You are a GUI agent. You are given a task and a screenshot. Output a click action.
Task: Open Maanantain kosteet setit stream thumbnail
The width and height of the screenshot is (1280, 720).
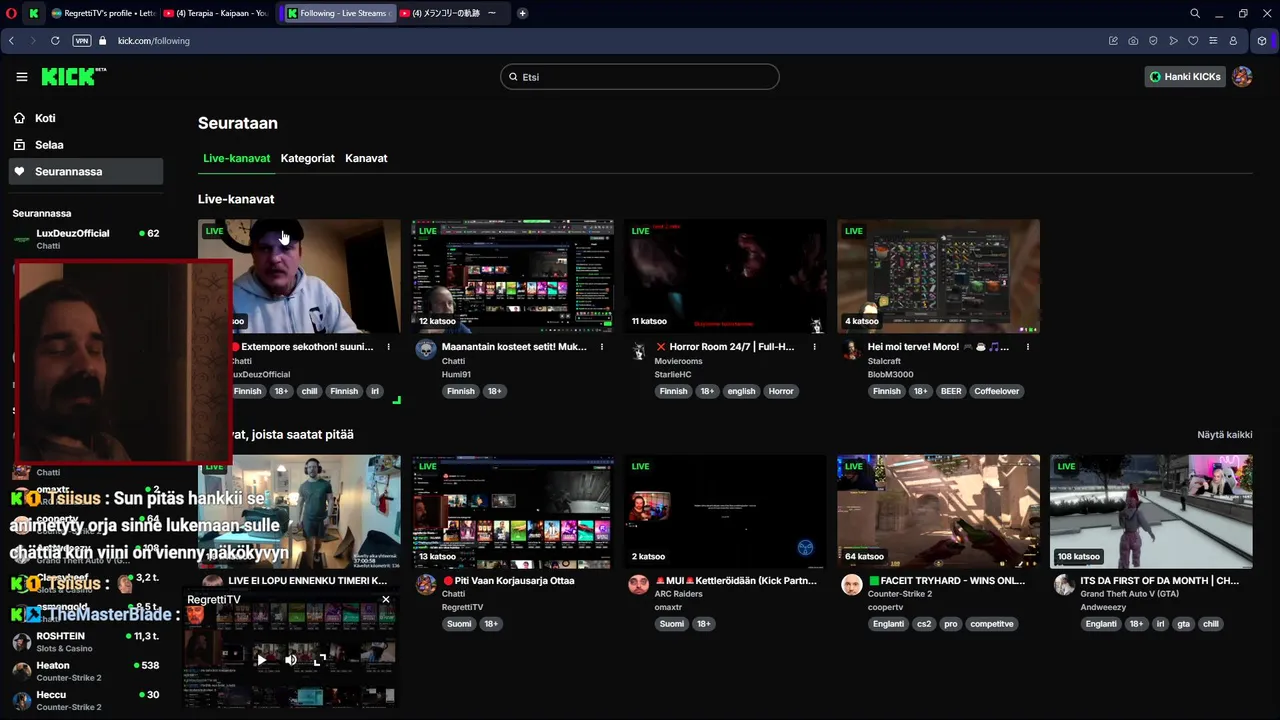(x=512, y=276)
